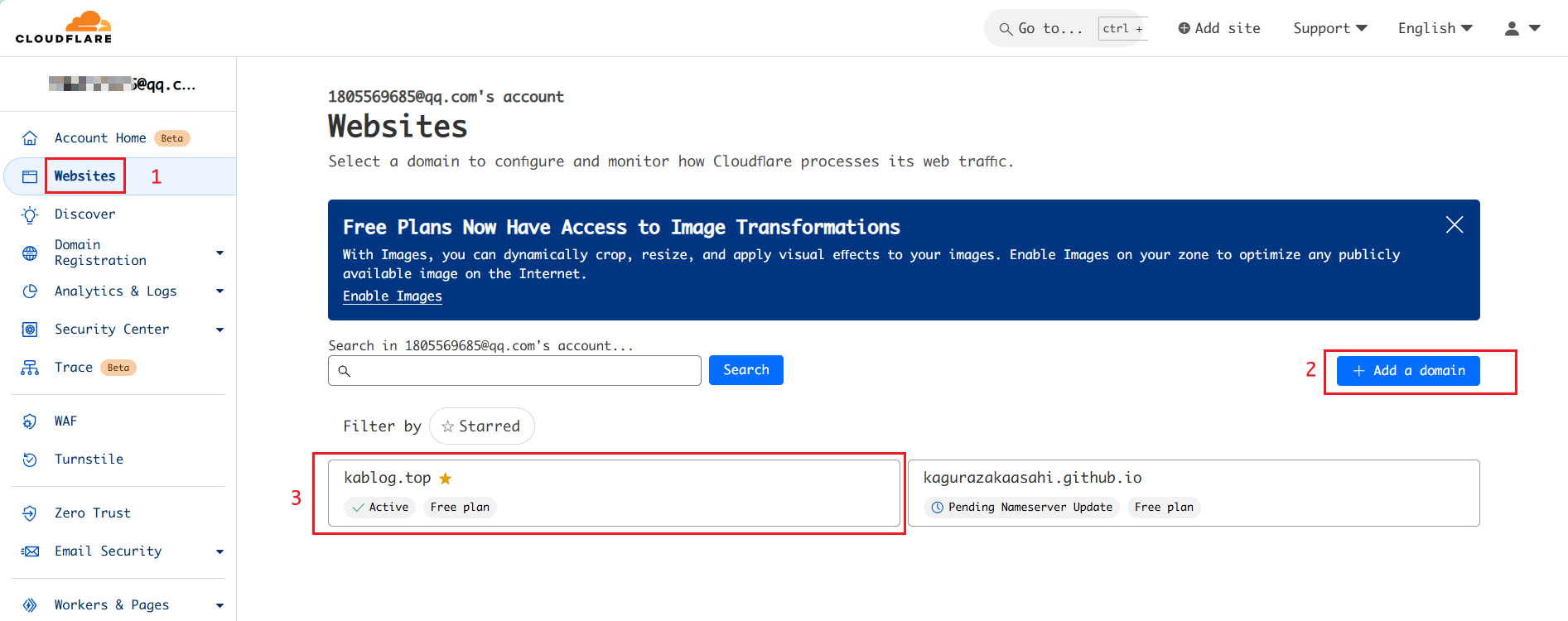Click the WAF shield icon
This screenshot has height=621, width=1568.
coord(30,421)
